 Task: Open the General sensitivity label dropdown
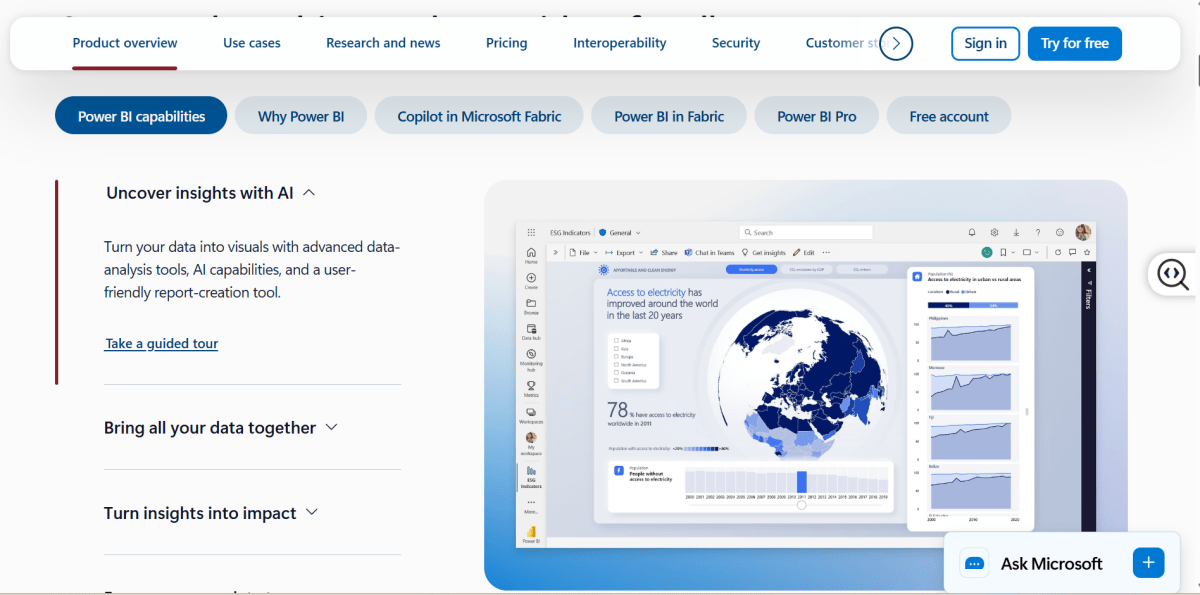(x=619, y=232)
